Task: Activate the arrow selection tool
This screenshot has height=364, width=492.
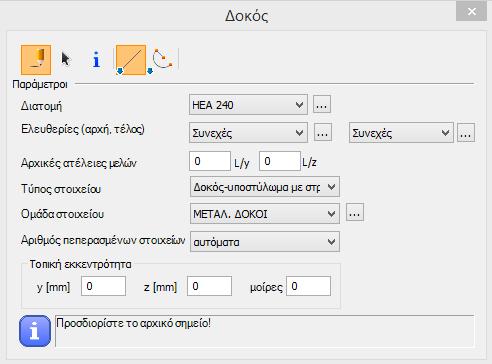Action: coord(66,60)
